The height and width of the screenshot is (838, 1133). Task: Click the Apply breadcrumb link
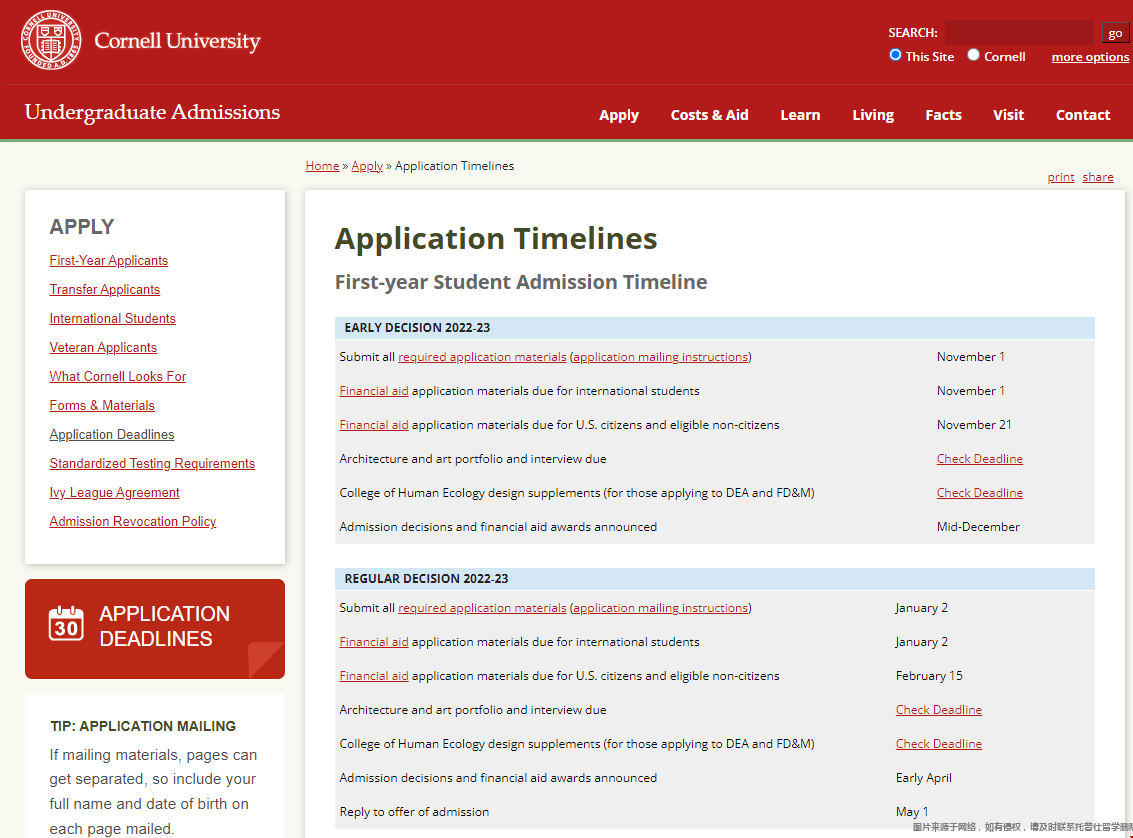(x=367, y=166)
